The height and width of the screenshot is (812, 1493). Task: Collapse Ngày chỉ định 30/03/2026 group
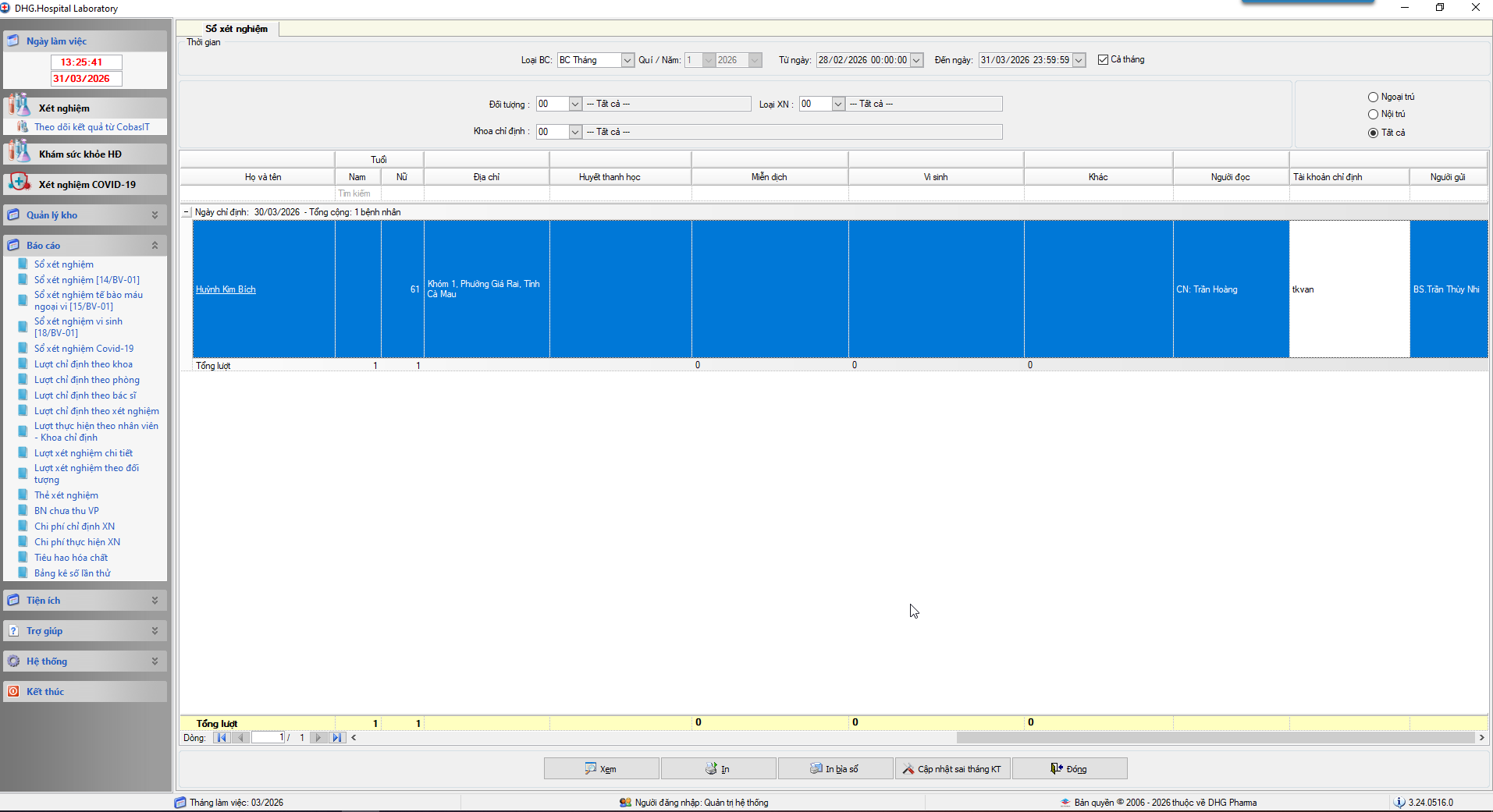pos(187,212)
